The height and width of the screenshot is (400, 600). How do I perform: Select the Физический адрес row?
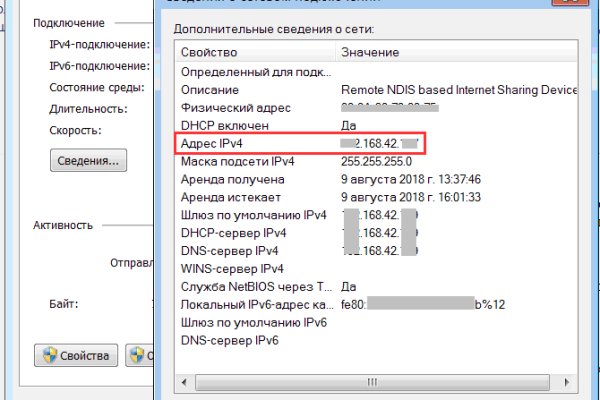(235, 108)
